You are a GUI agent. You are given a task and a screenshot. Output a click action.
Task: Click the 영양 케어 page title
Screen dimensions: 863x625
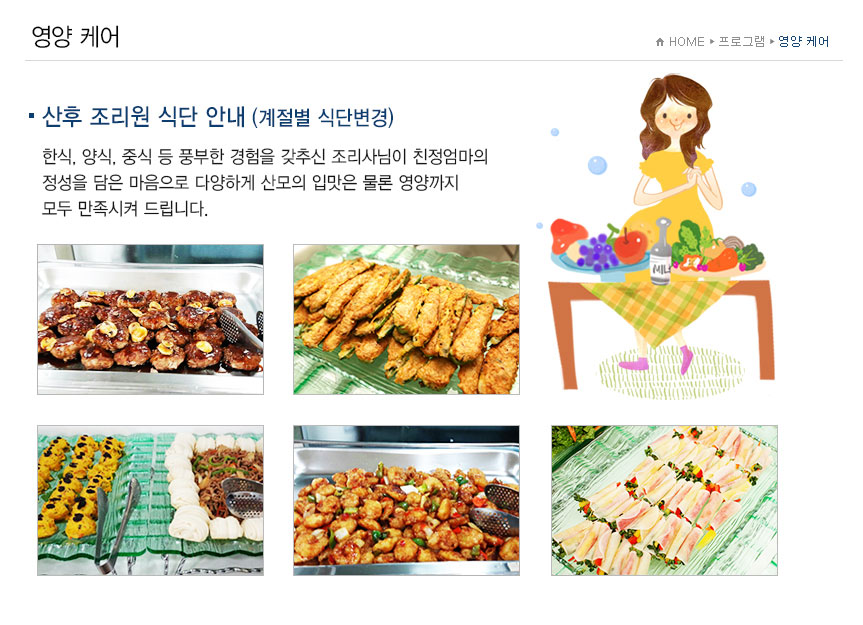[75, 37]
